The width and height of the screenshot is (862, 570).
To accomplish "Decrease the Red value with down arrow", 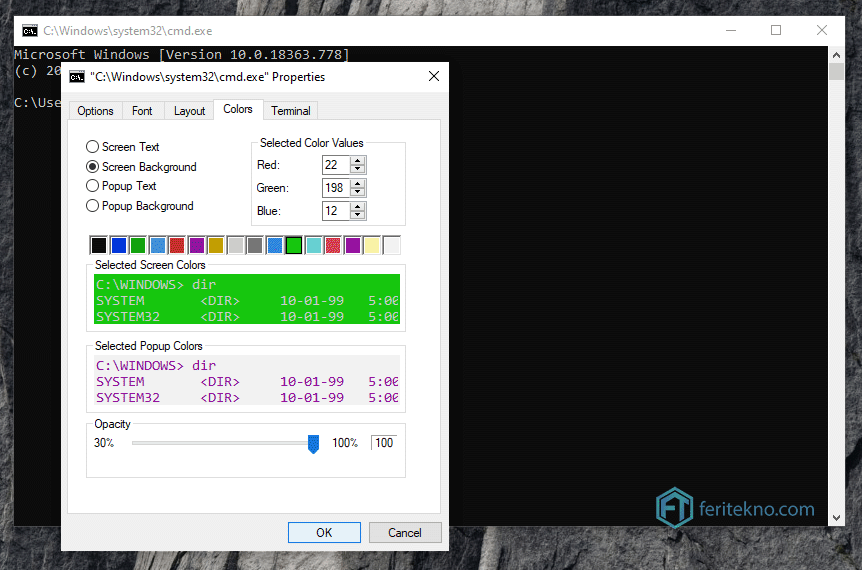I will [x=358, y=169].
